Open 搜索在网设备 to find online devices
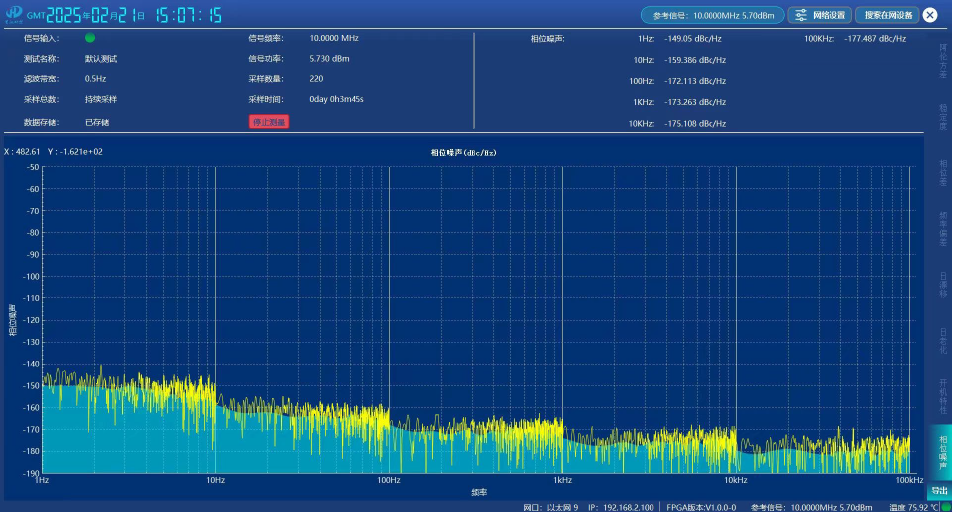Viewport: 953px width, 513px height. click(x=888, y=15)
